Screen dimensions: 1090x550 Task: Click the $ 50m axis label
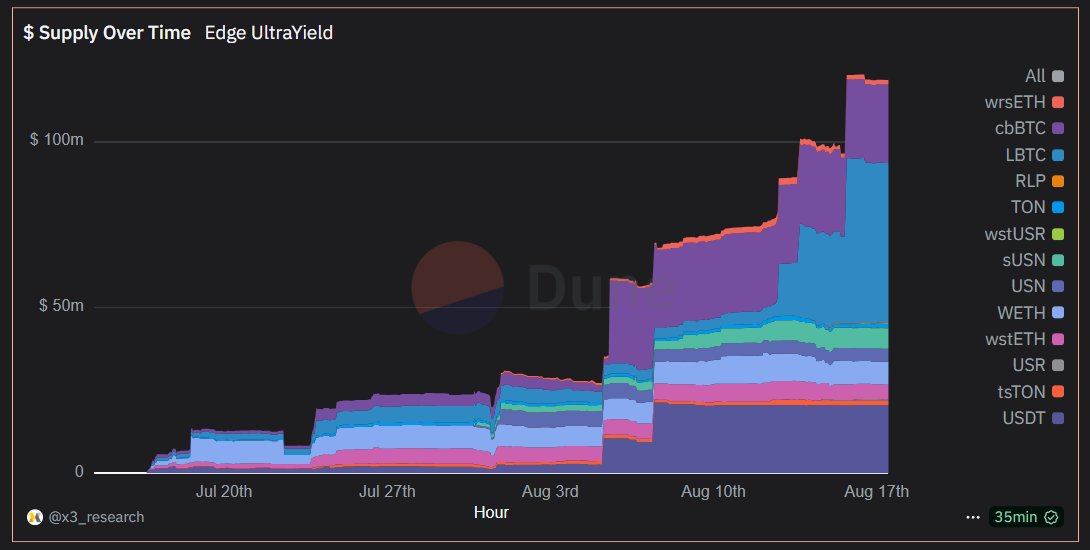(61, 306)
